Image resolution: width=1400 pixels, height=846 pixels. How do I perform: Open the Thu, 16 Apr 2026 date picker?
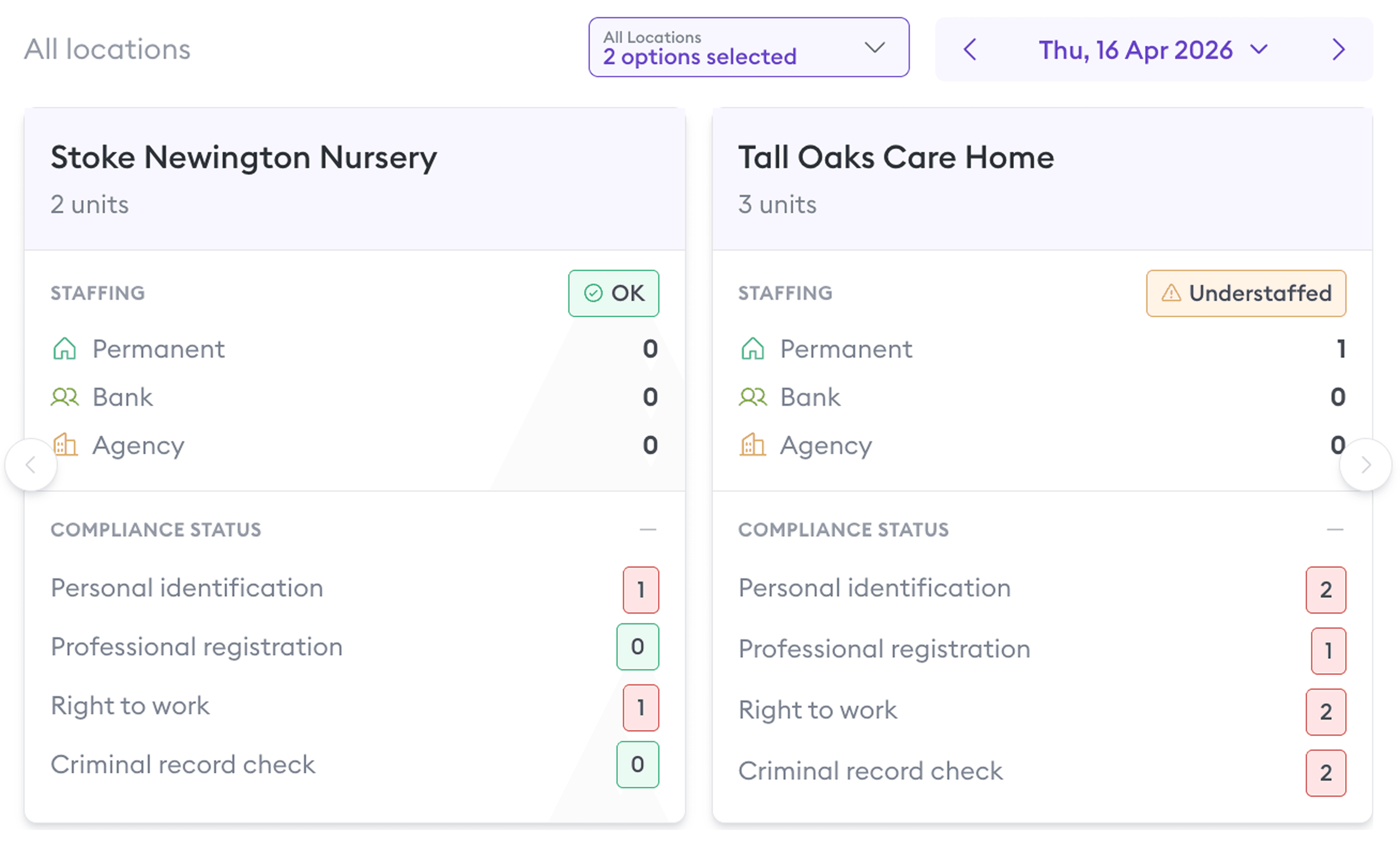[x=1152, y=50]
